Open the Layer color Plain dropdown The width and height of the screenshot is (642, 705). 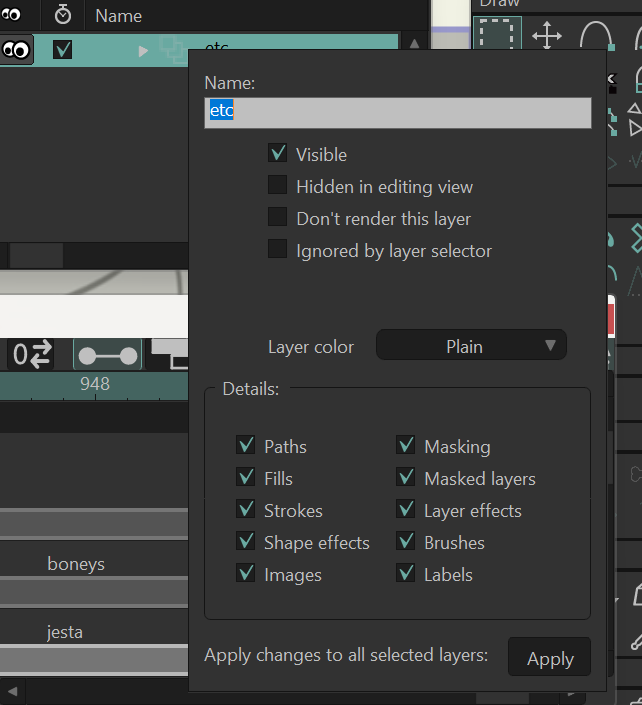point(471,345)
